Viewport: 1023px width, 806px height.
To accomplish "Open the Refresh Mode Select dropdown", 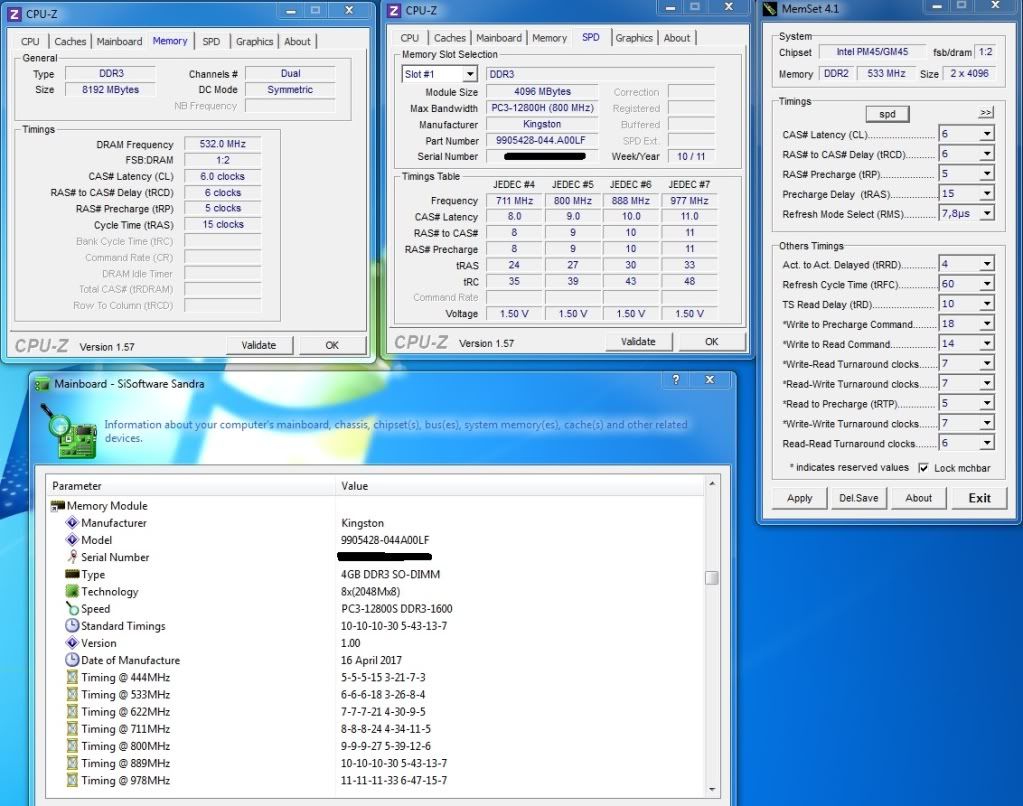I will pos(987,213).
